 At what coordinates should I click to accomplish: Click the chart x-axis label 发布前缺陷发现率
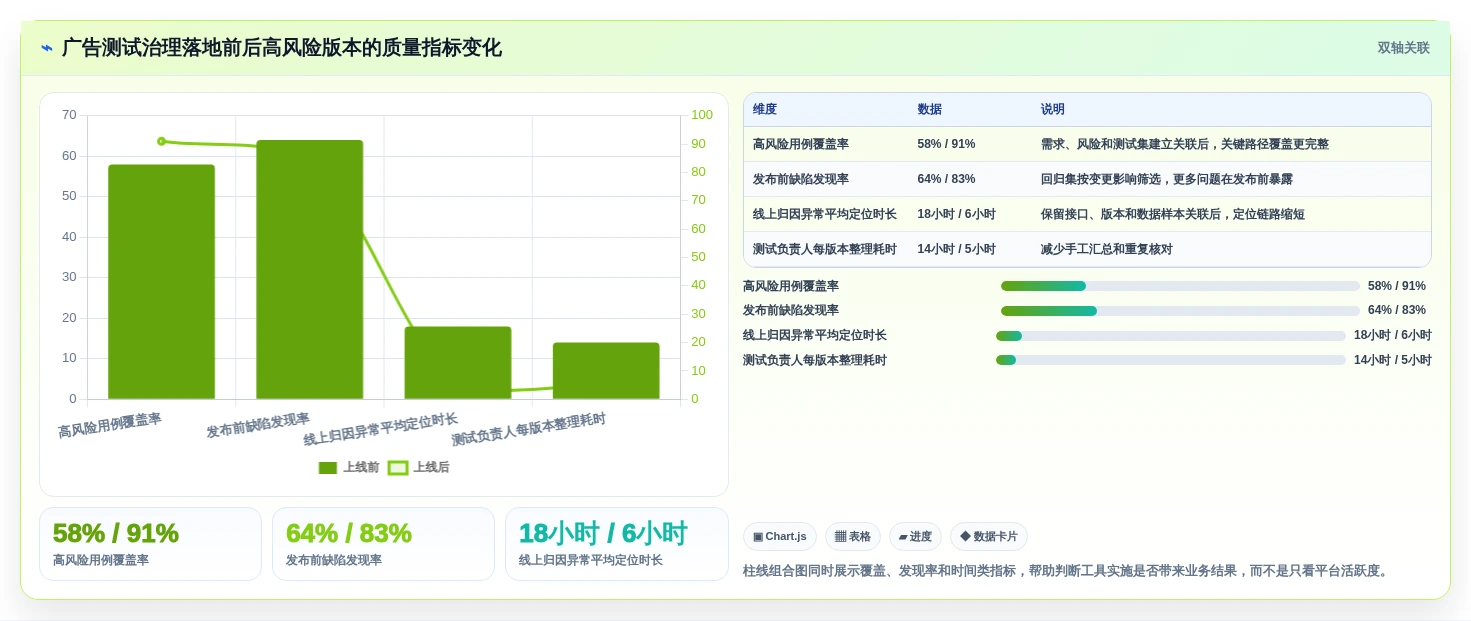coord(258,425)
